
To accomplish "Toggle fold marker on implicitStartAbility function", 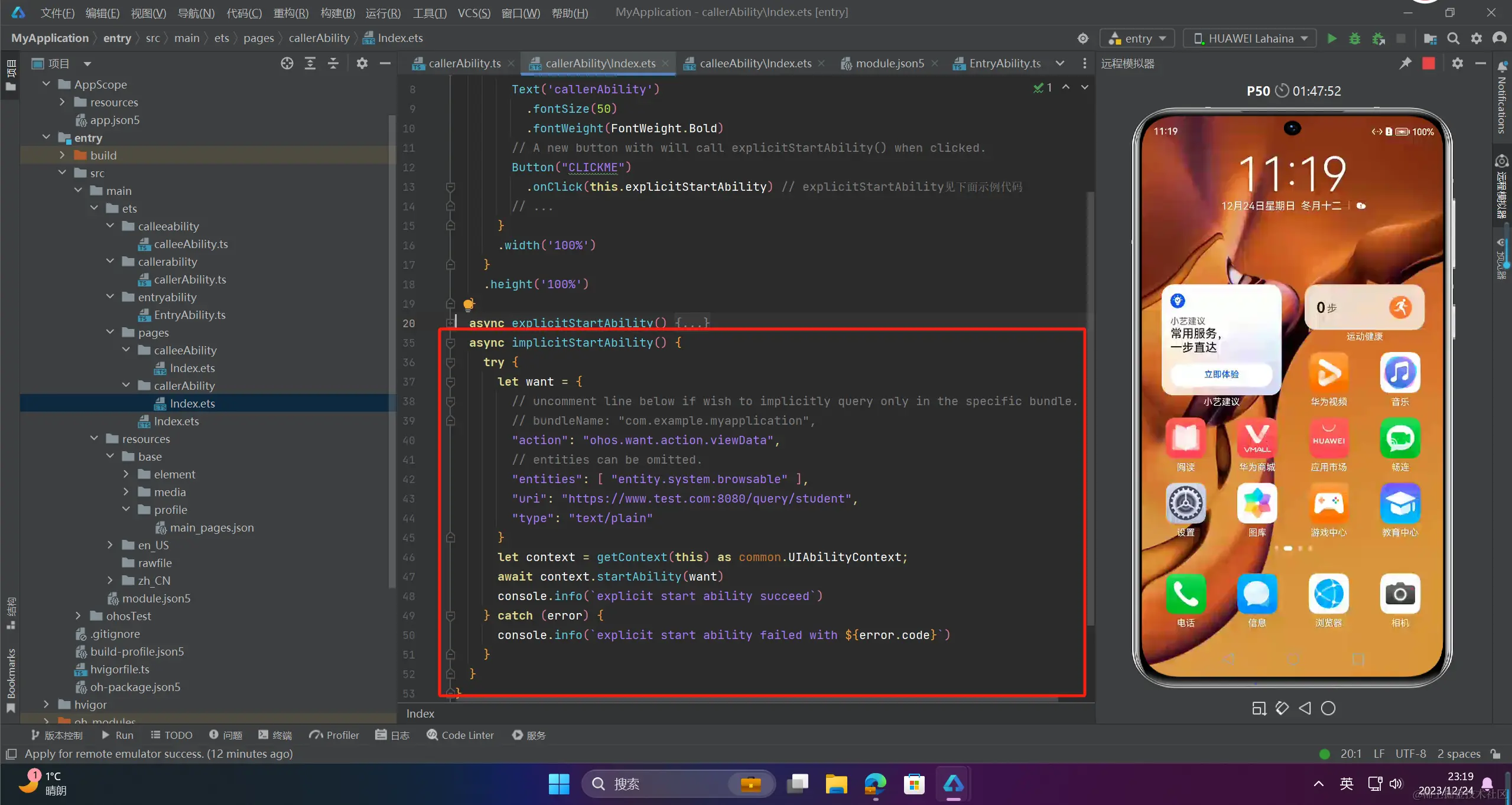I will pos(450,343).
